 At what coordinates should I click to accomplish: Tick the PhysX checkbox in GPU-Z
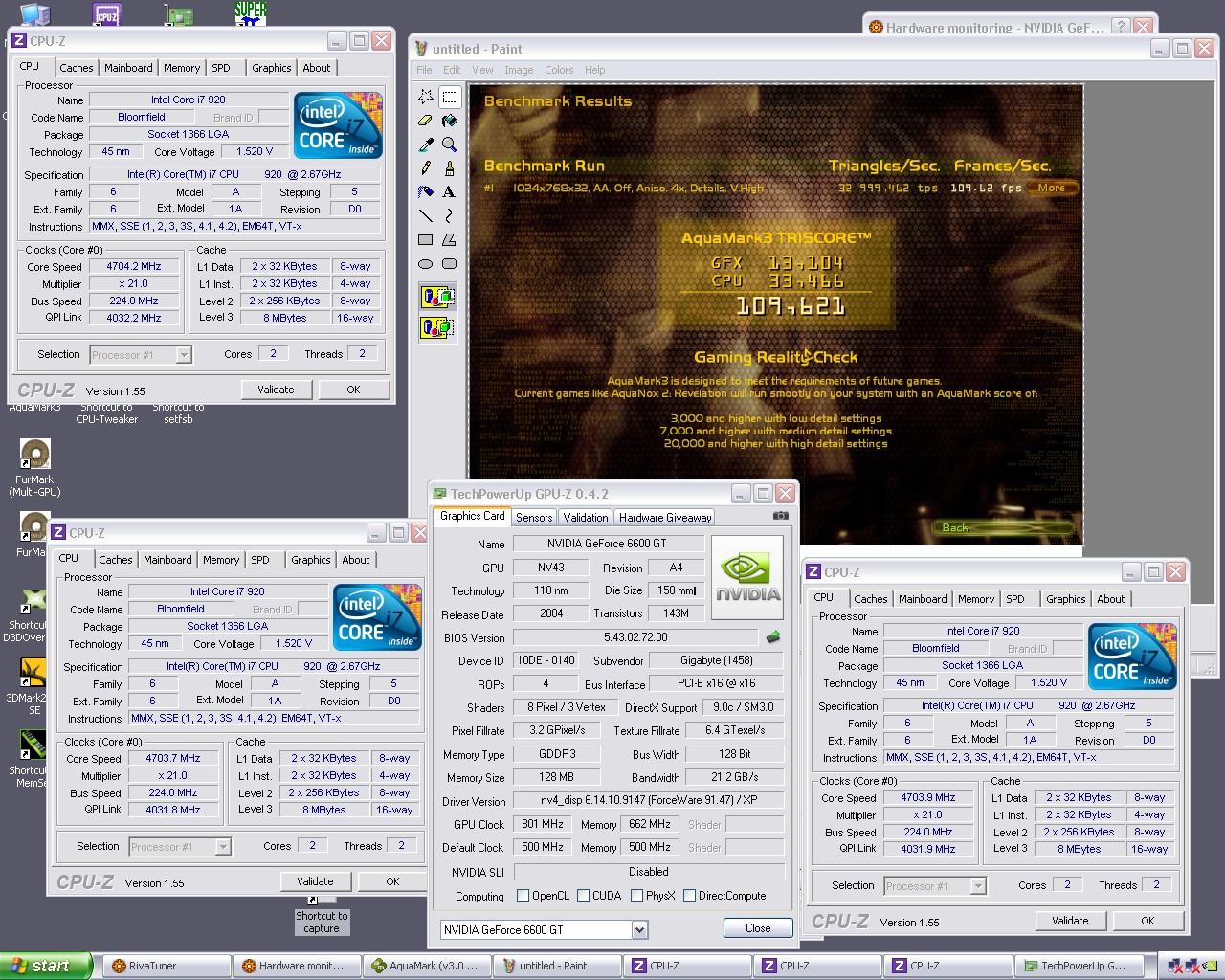[x=636, y=896]
